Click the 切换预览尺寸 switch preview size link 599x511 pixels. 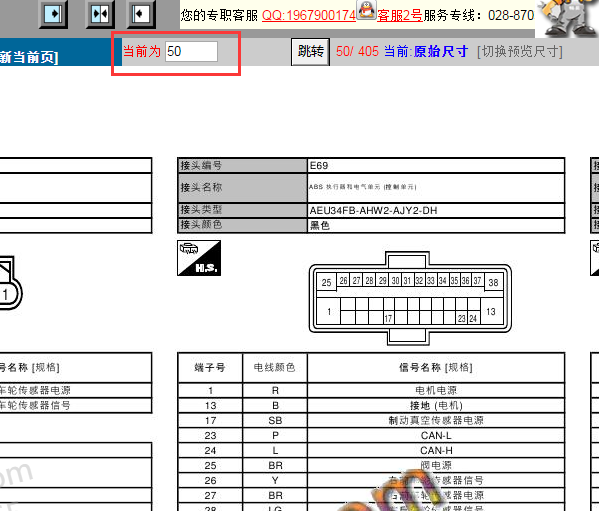[520, 52]
